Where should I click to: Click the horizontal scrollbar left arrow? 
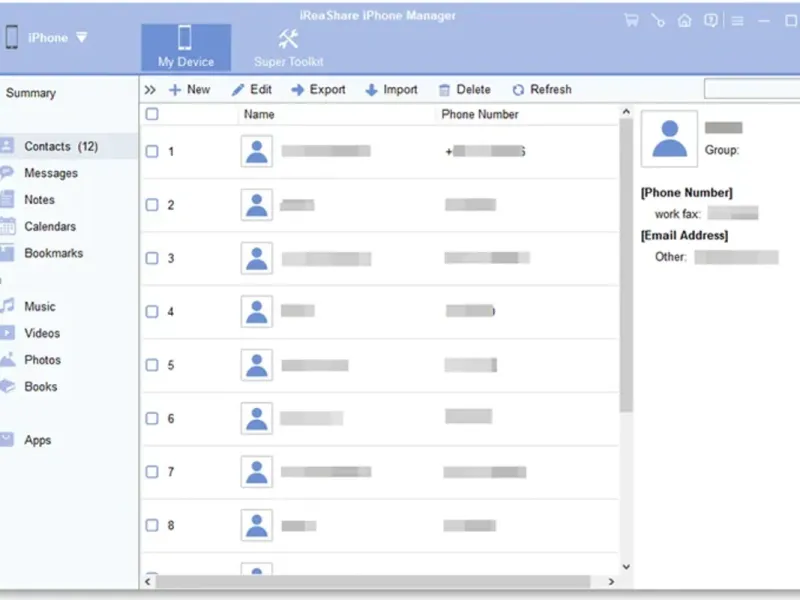[x=147, y=582]
